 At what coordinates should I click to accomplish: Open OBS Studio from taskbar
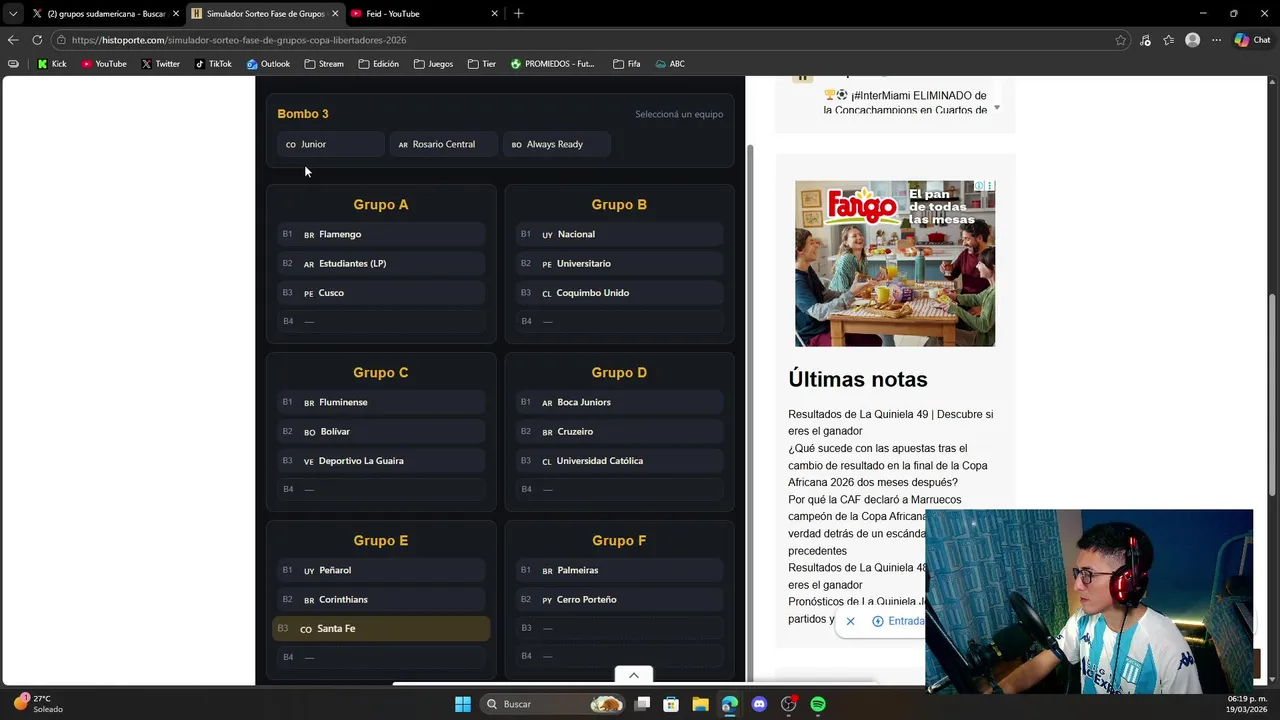pyautogui.click(x=789, y=704)
